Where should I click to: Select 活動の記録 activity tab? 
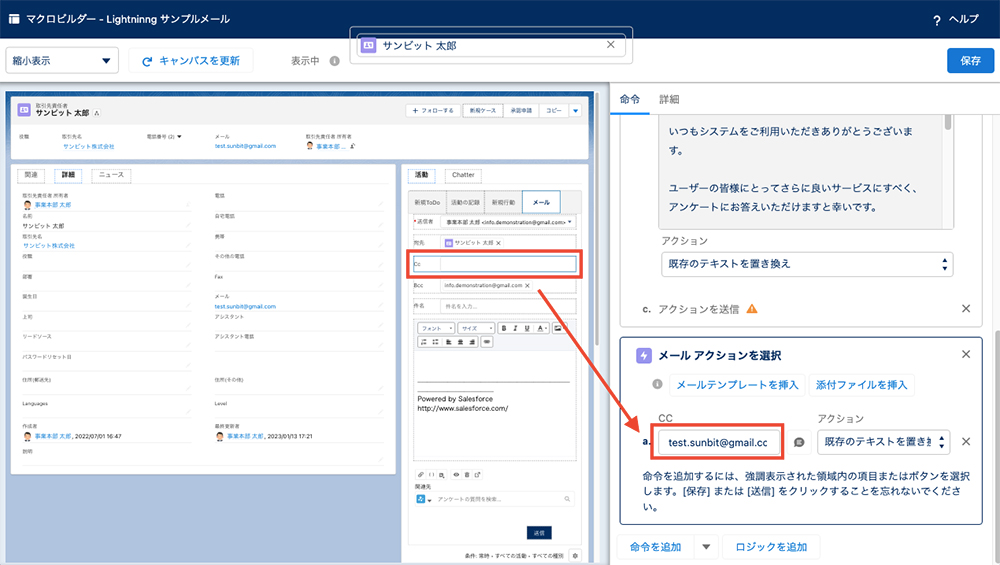465,202
